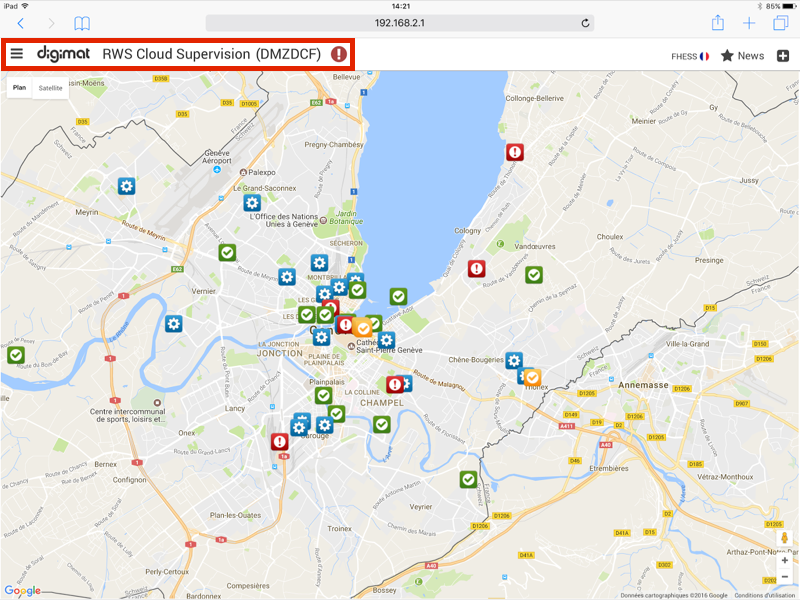Viewport: 800px width, 600px height.
Task: Click the Palexpo place label
Action: (262, 172)
